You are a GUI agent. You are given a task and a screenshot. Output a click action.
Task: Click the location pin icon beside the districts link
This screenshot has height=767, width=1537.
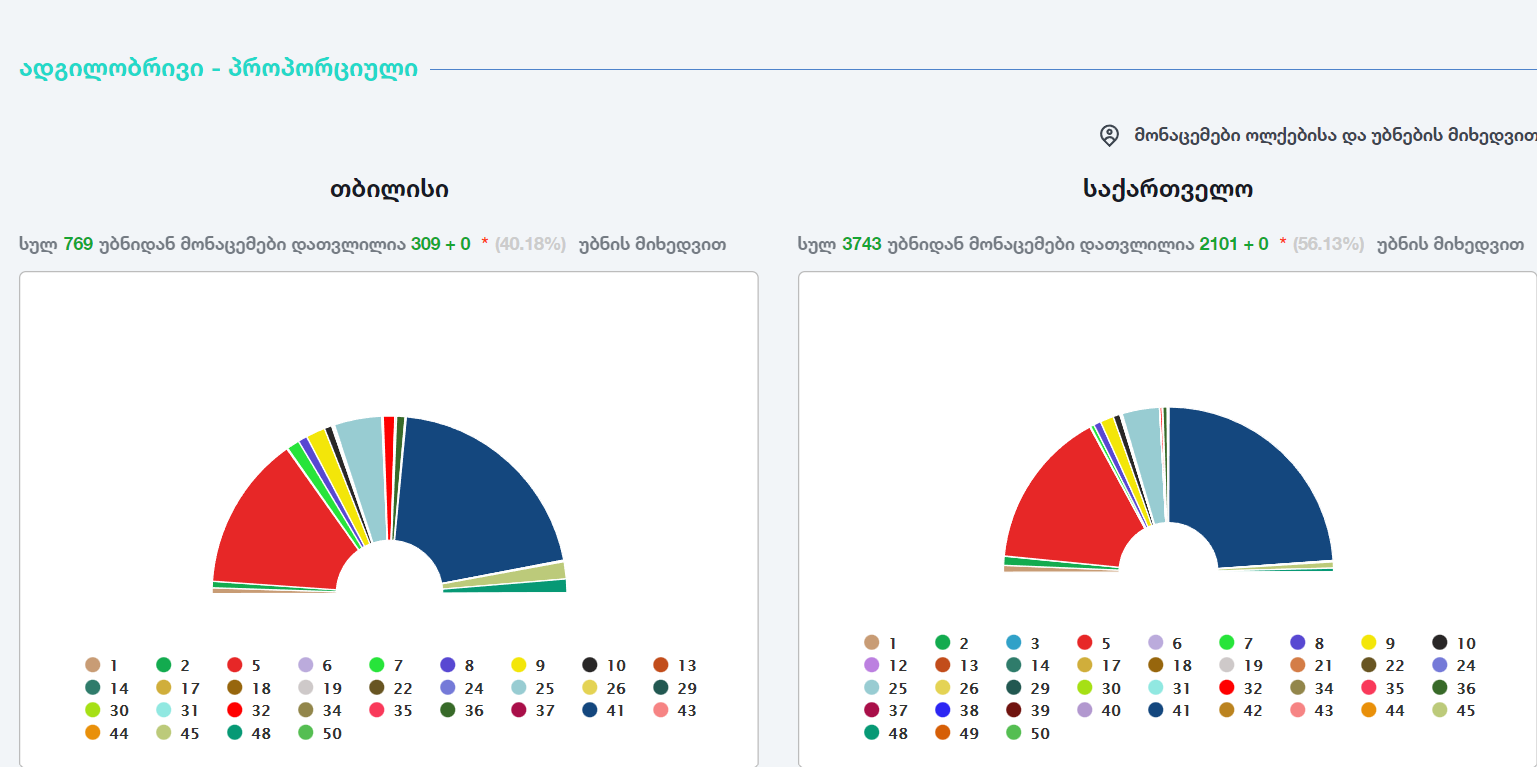1109,135
